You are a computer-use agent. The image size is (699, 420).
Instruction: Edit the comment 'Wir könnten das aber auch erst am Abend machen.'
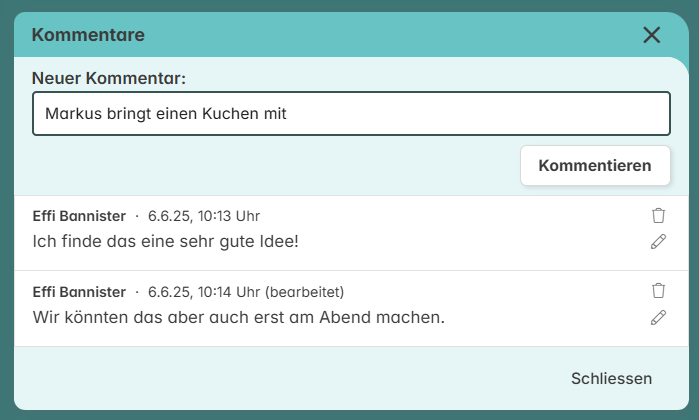tap(658, 317)
